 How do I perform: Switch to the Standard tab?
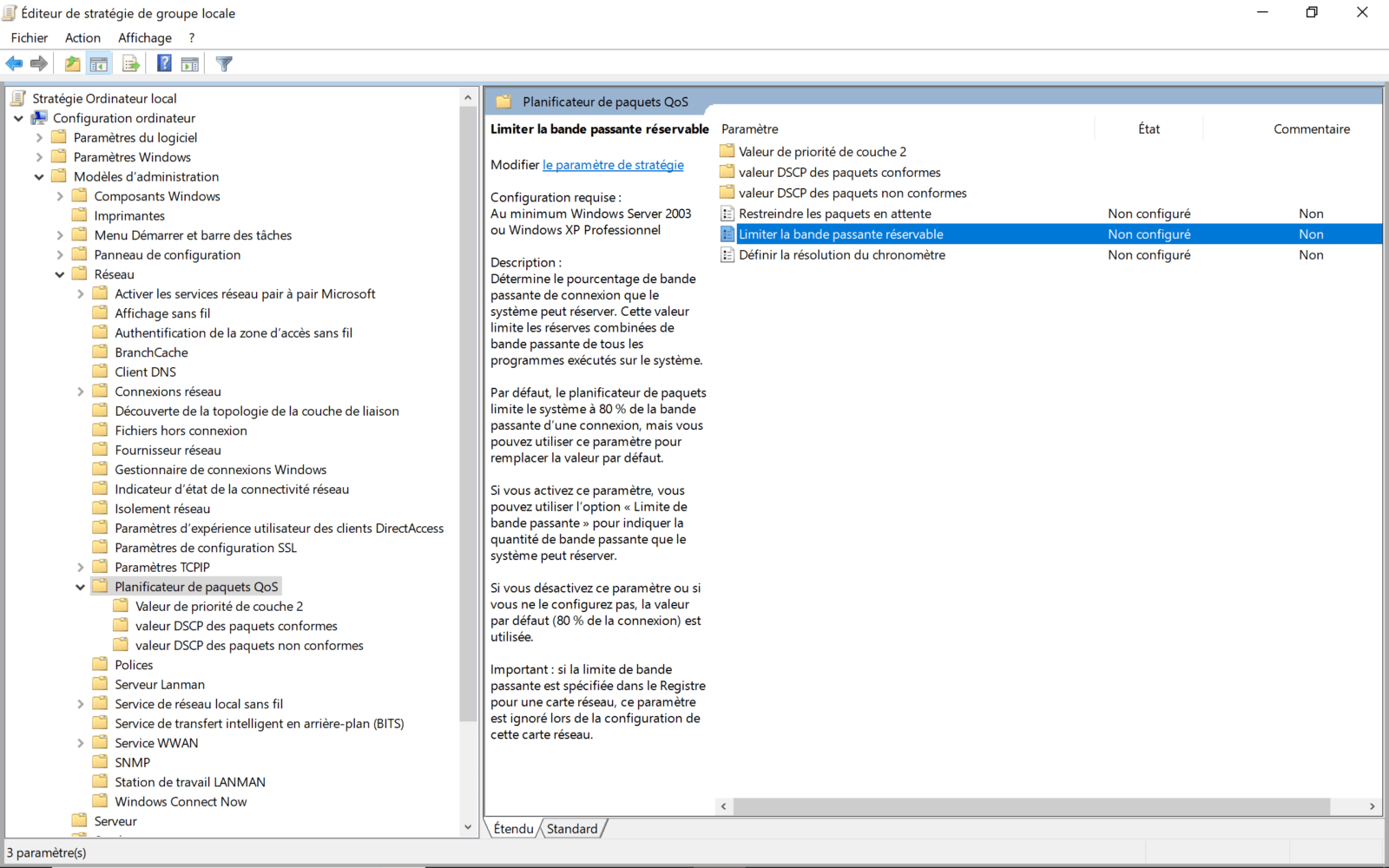point(572,828)
